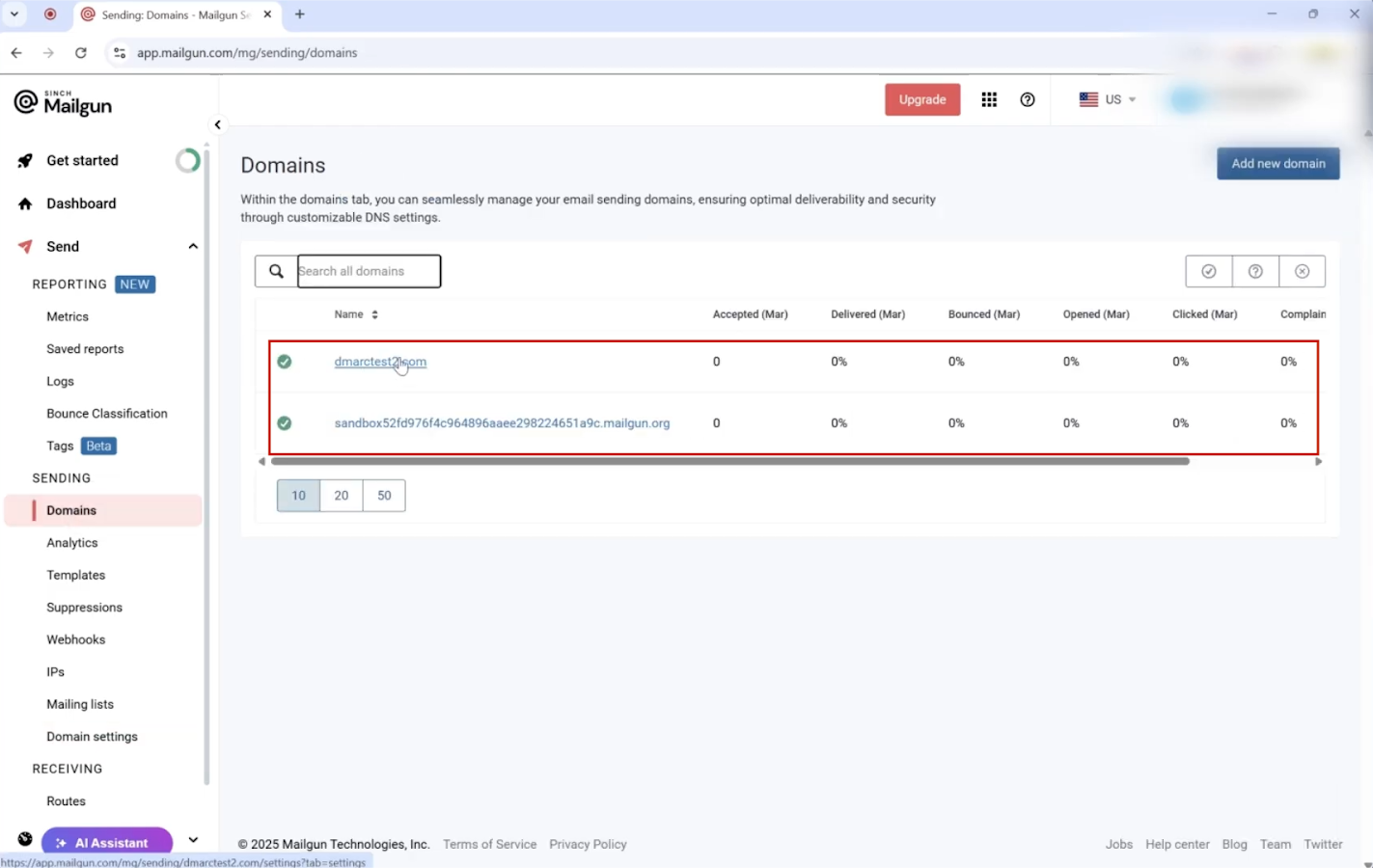Click the horizontal table scrollbar

coord(729,461)
